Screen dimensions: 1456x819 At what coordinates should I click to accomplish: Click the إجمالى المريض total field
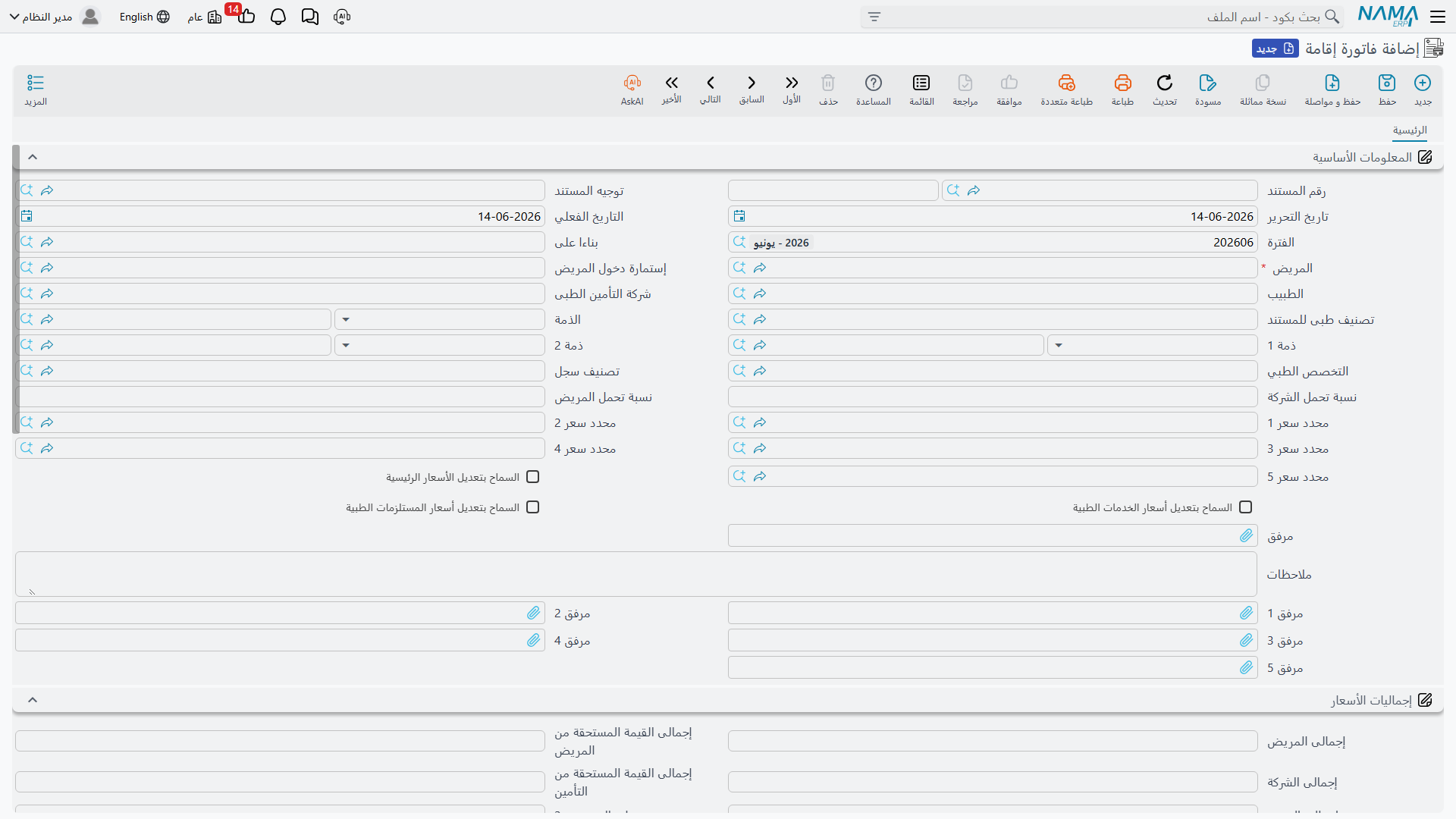993,741
